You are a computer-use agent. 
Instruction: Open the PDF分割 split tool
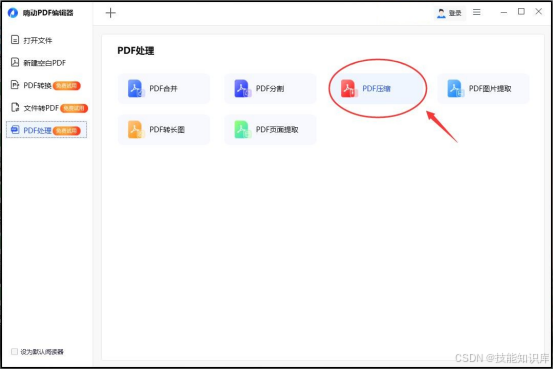click(x=271, y=89)
